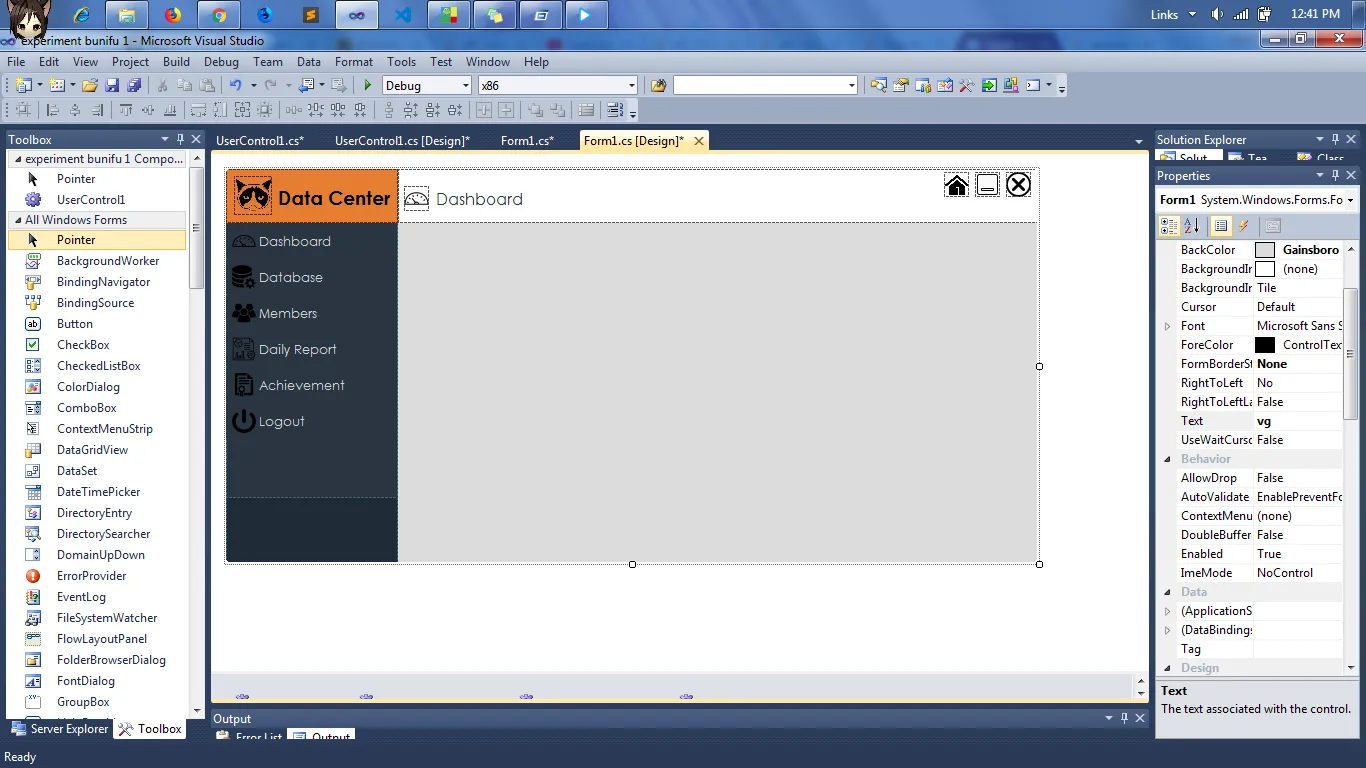Select the Database button on the form
Screen dimensions: 1366x768
pyautogui.click(x=312, y=277)
